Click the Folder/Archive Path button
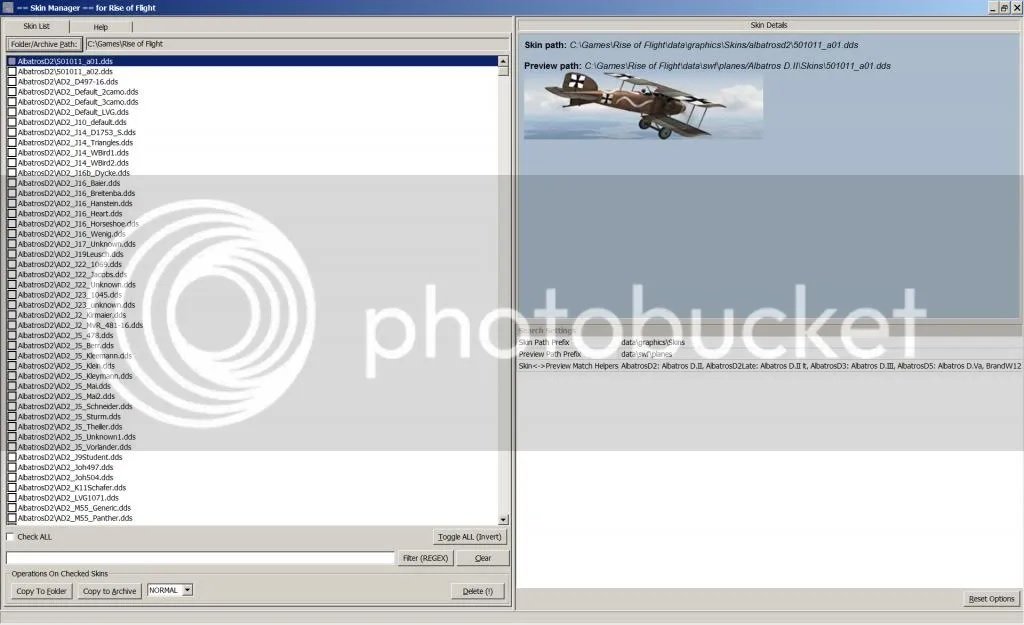The width and height of the screenshot is (1024, 625). click(x=44, y=44)
